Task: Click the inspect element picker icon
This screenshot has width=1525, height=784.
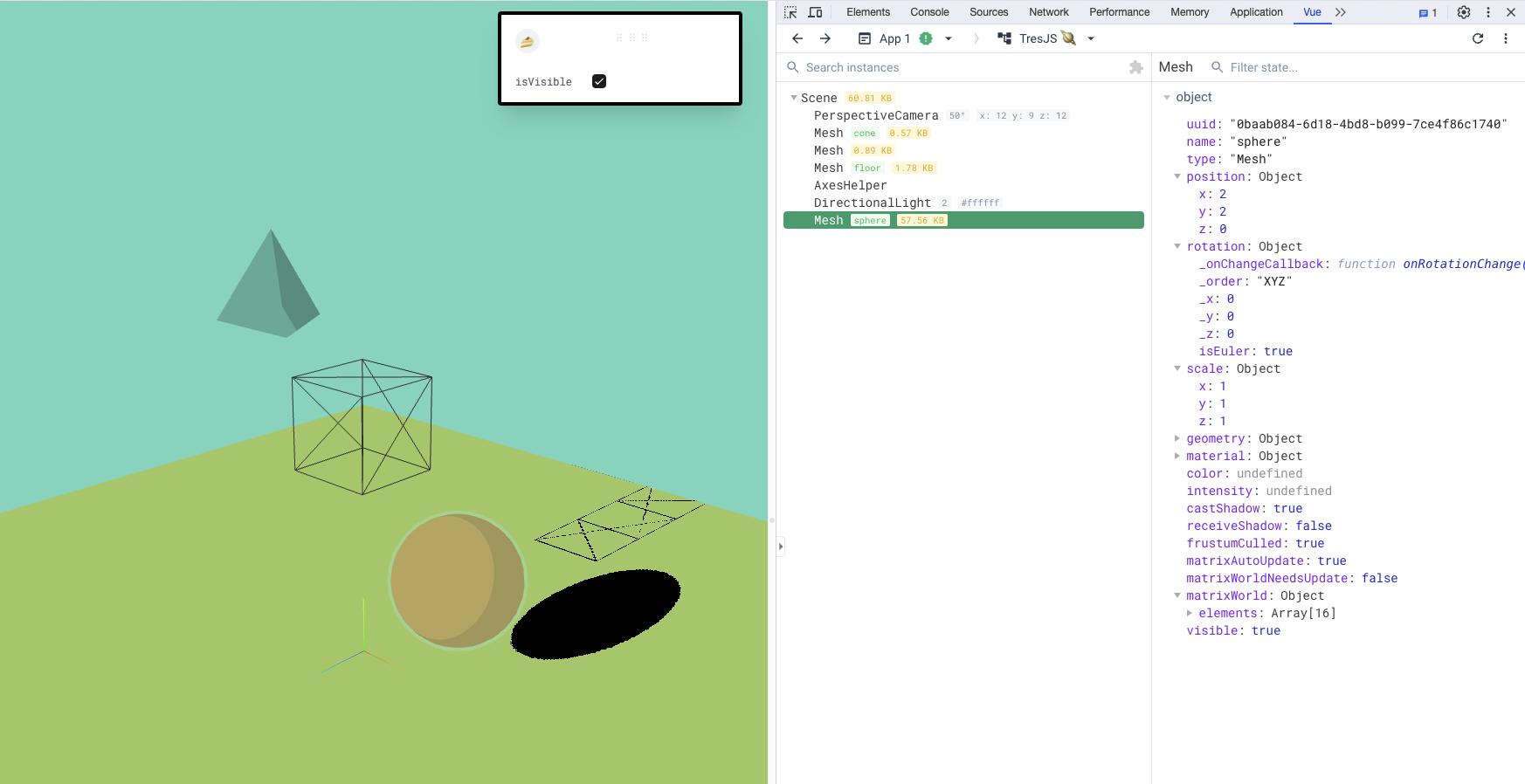Action: 790,12
